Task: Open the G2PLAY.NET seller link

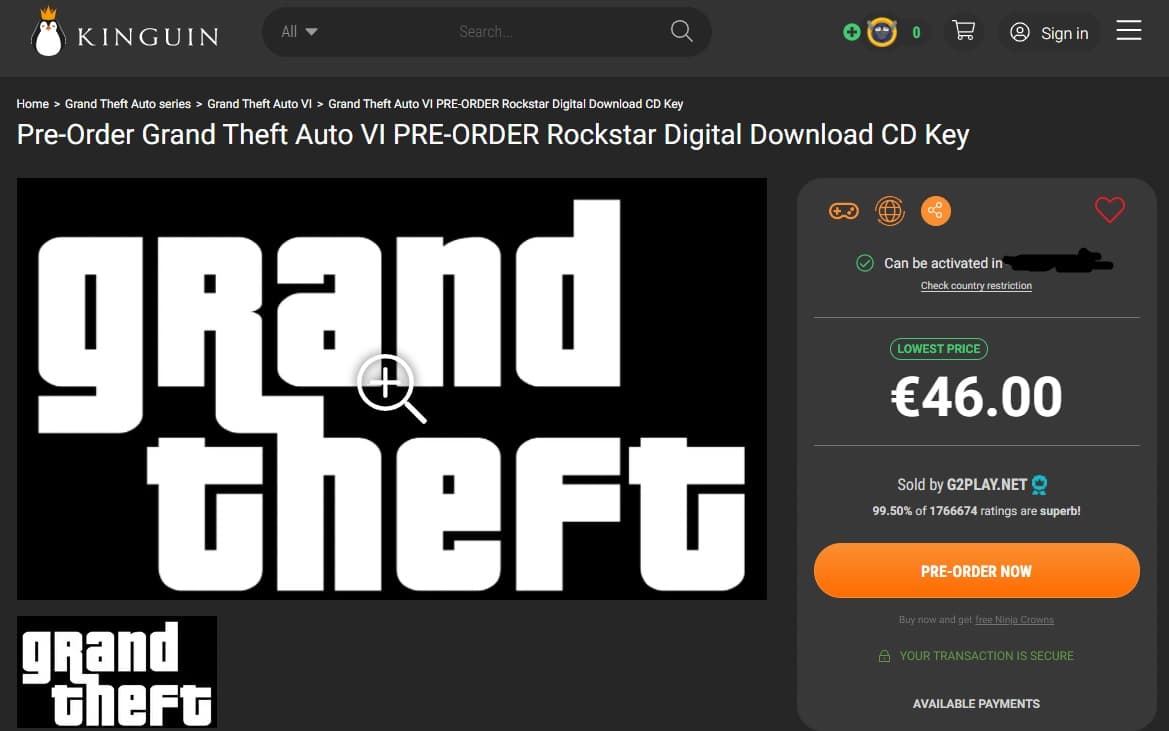Action: (986, 484)
